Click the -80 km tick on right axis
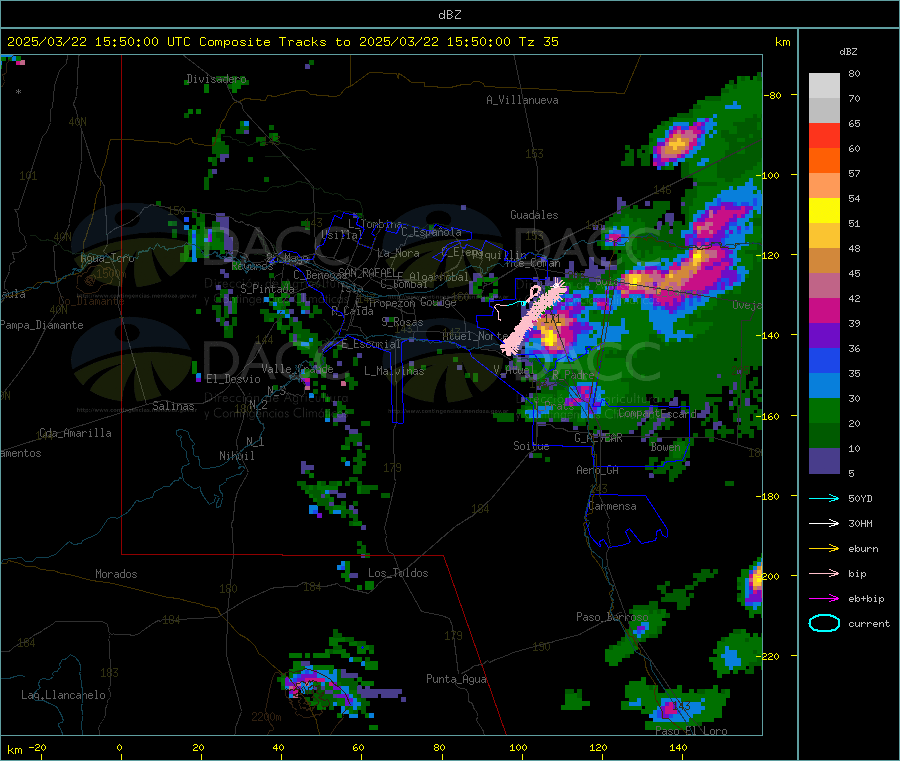 [x=773, y=95]
